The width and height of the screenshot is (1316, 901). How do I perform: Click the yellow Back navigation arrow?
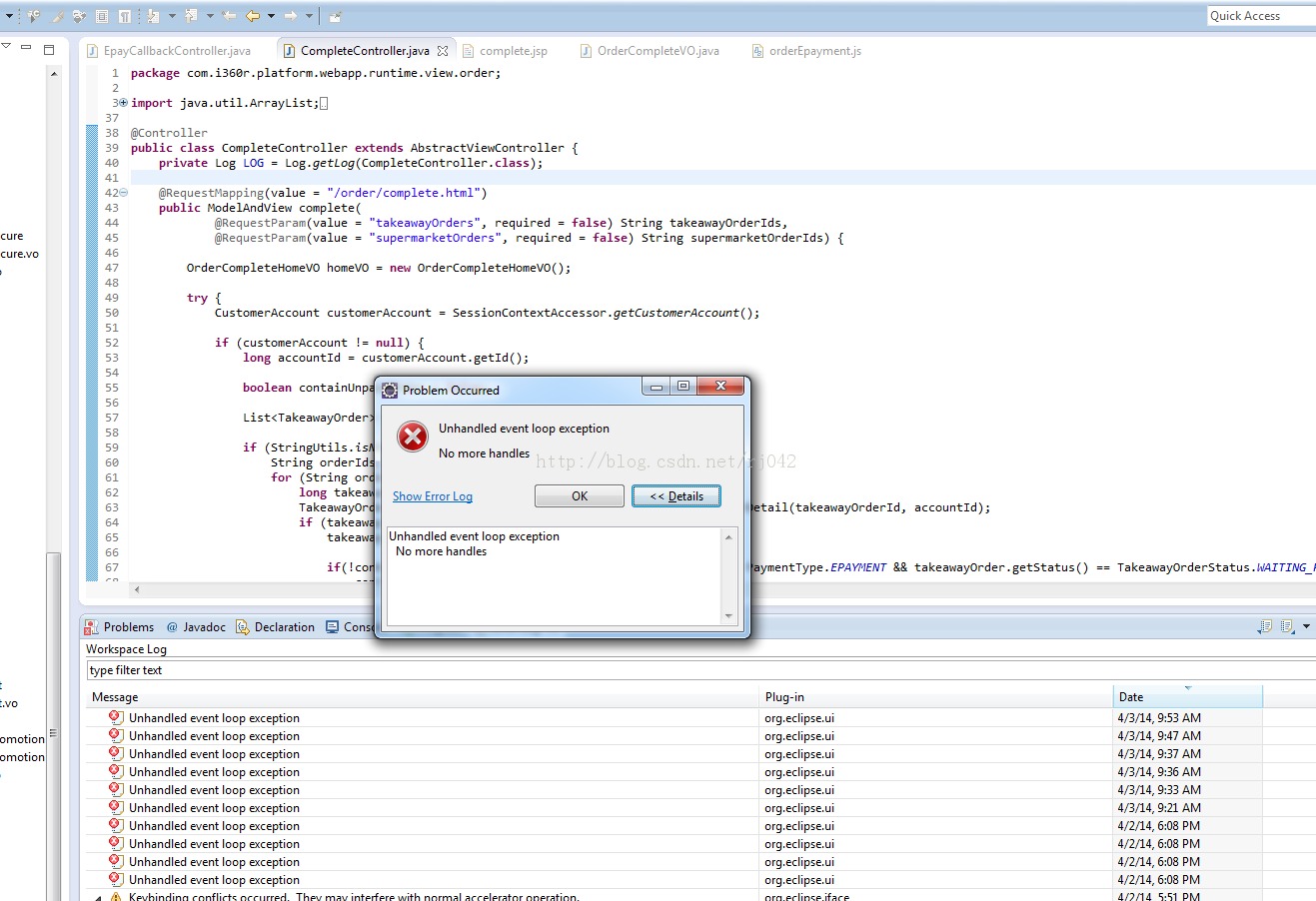pos(253,16)
